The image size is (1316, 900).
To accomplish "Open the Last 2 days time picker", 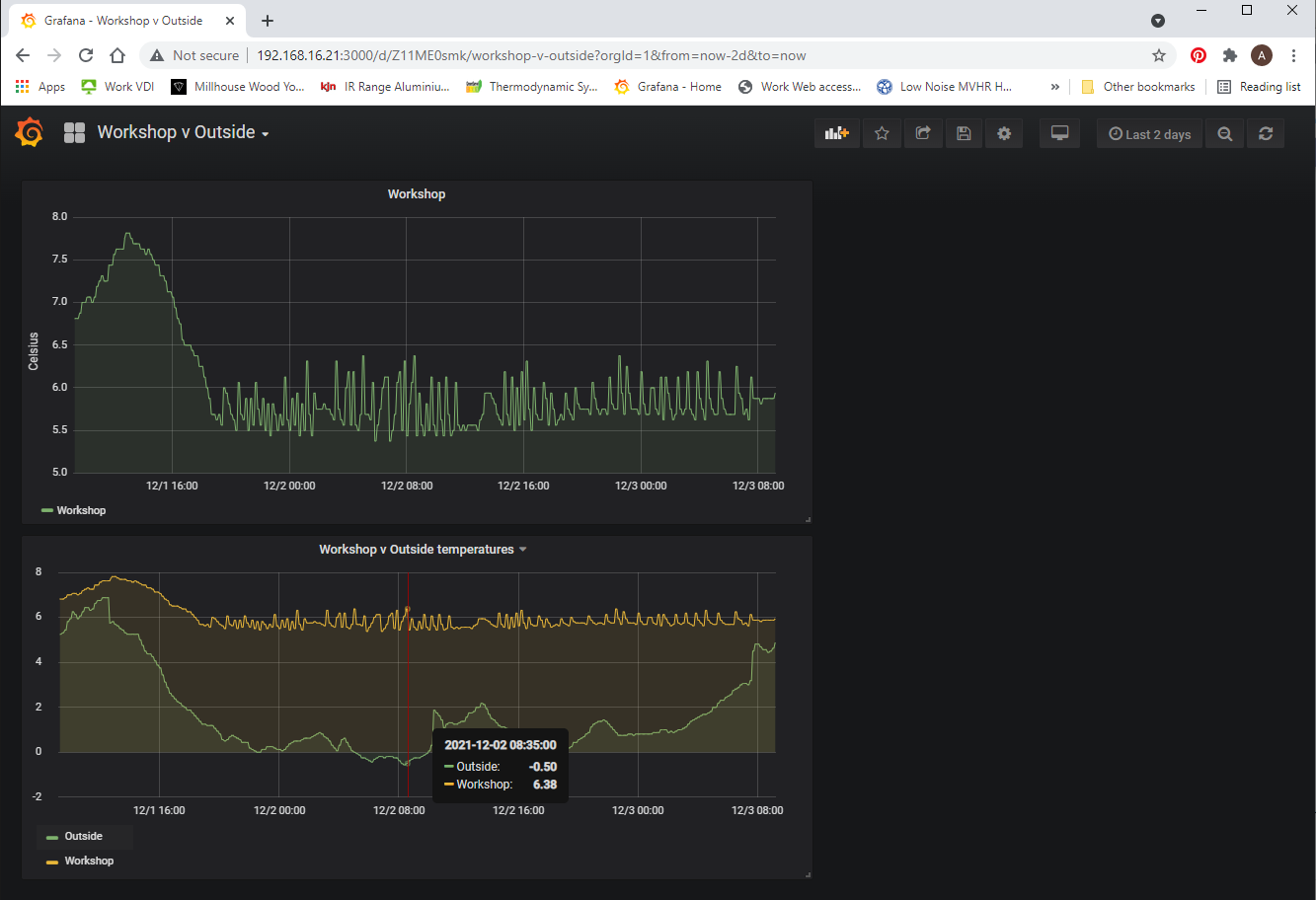I will point(1149,134).
